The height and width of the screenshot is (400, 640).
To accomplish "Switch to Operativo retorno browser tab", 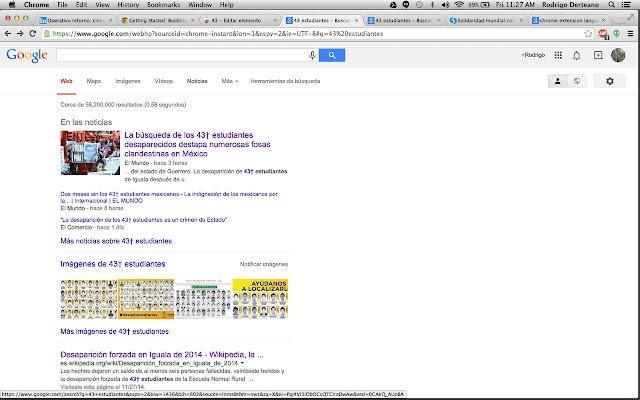I will coord(76,20).
